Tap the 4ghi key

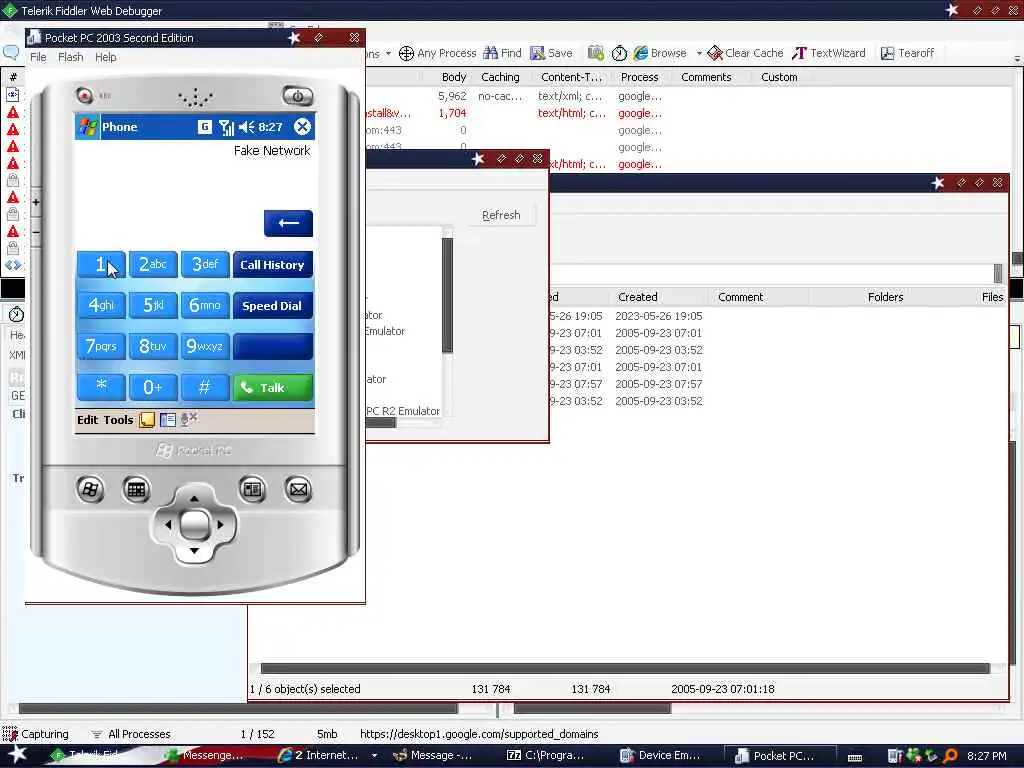101,305
